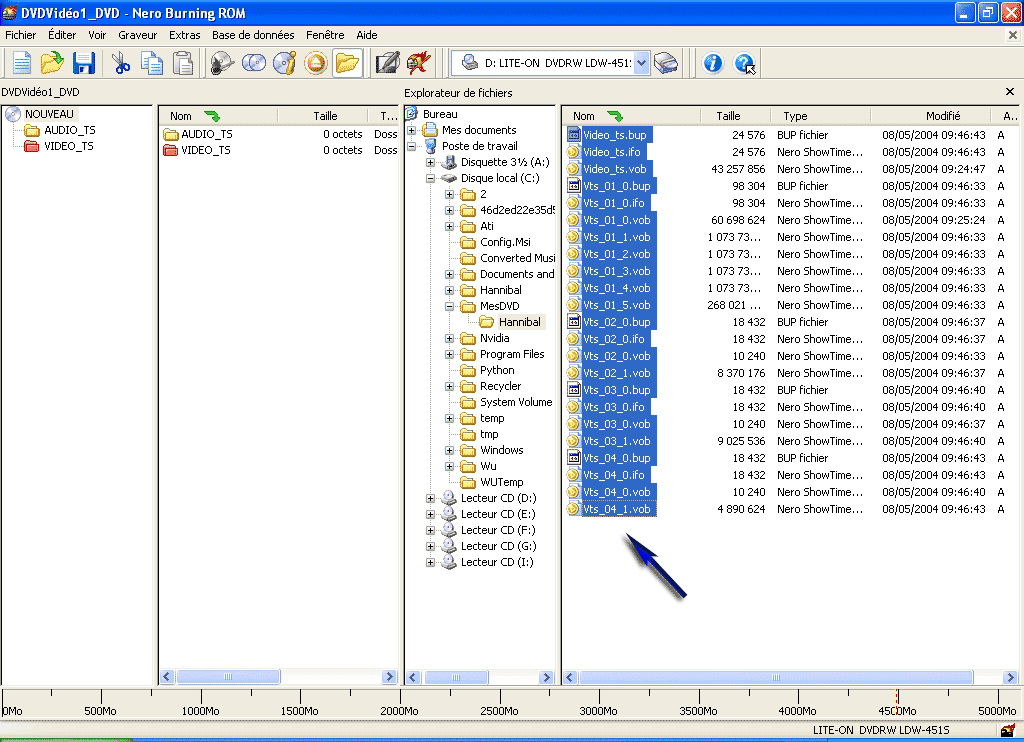The image size is (1024, 742).
Task: Sort file explorer list by Nom column
Action: (x=631, y=116)
